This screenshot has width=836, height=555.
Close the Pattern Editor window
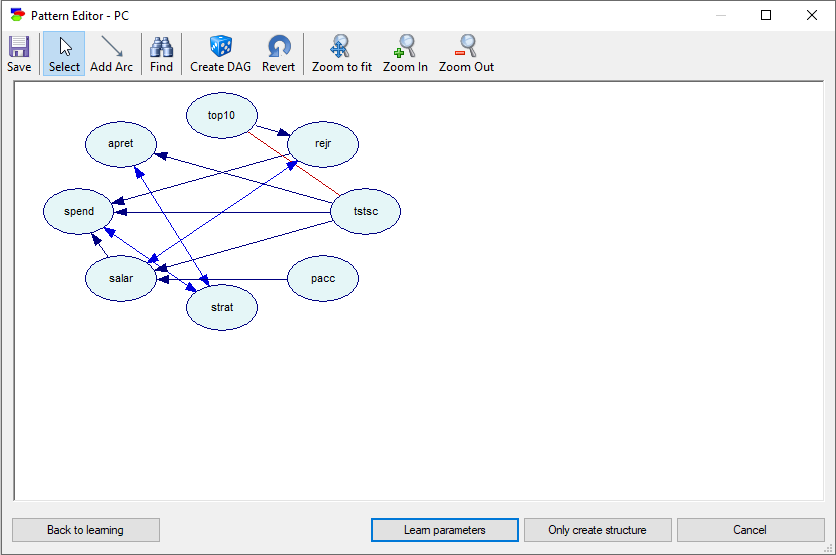point(811,15)
